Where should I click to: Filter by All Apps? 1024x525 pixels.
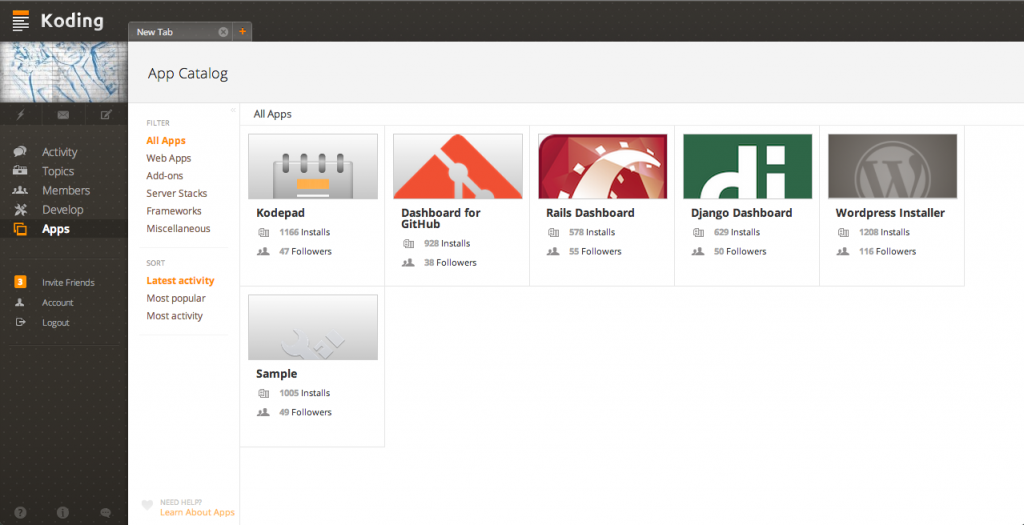click(166, 140)
